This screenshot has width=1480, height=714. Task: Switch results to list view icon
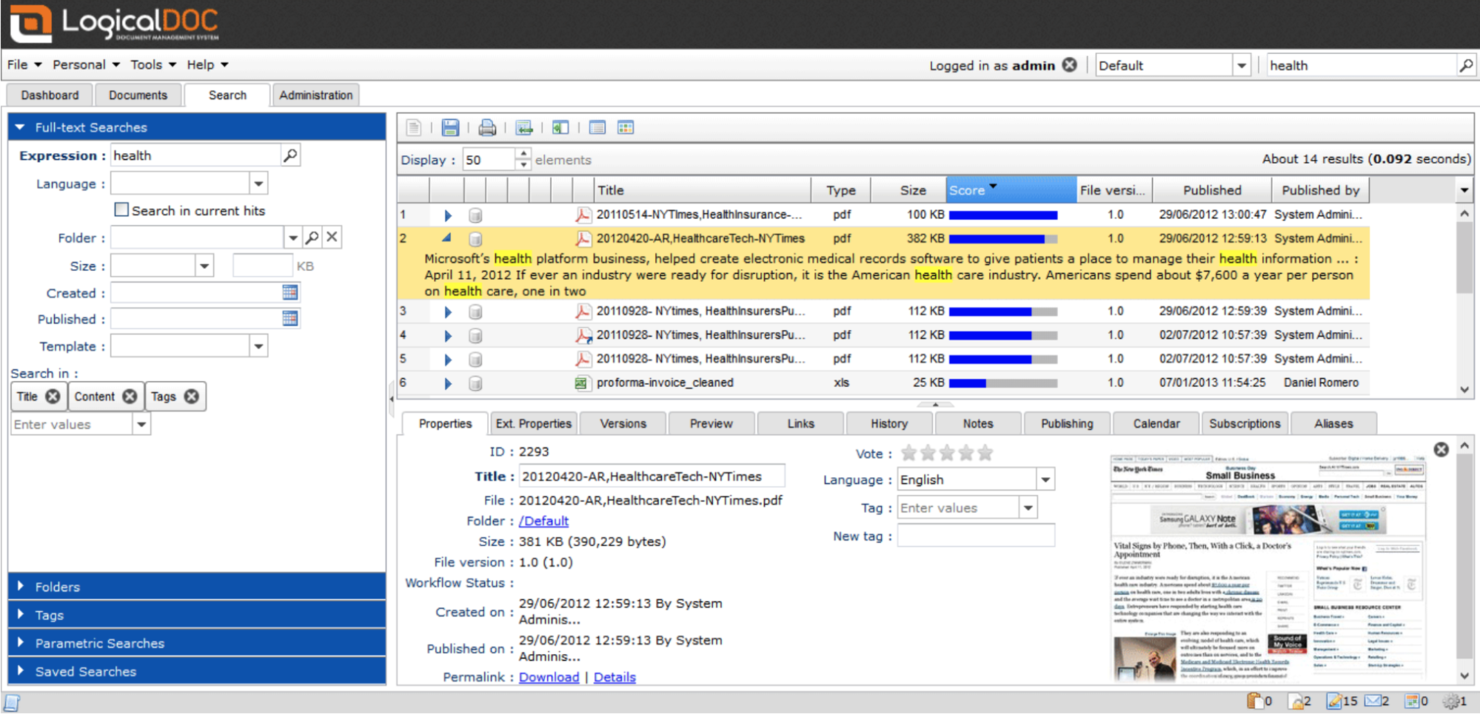pos(597,128)
